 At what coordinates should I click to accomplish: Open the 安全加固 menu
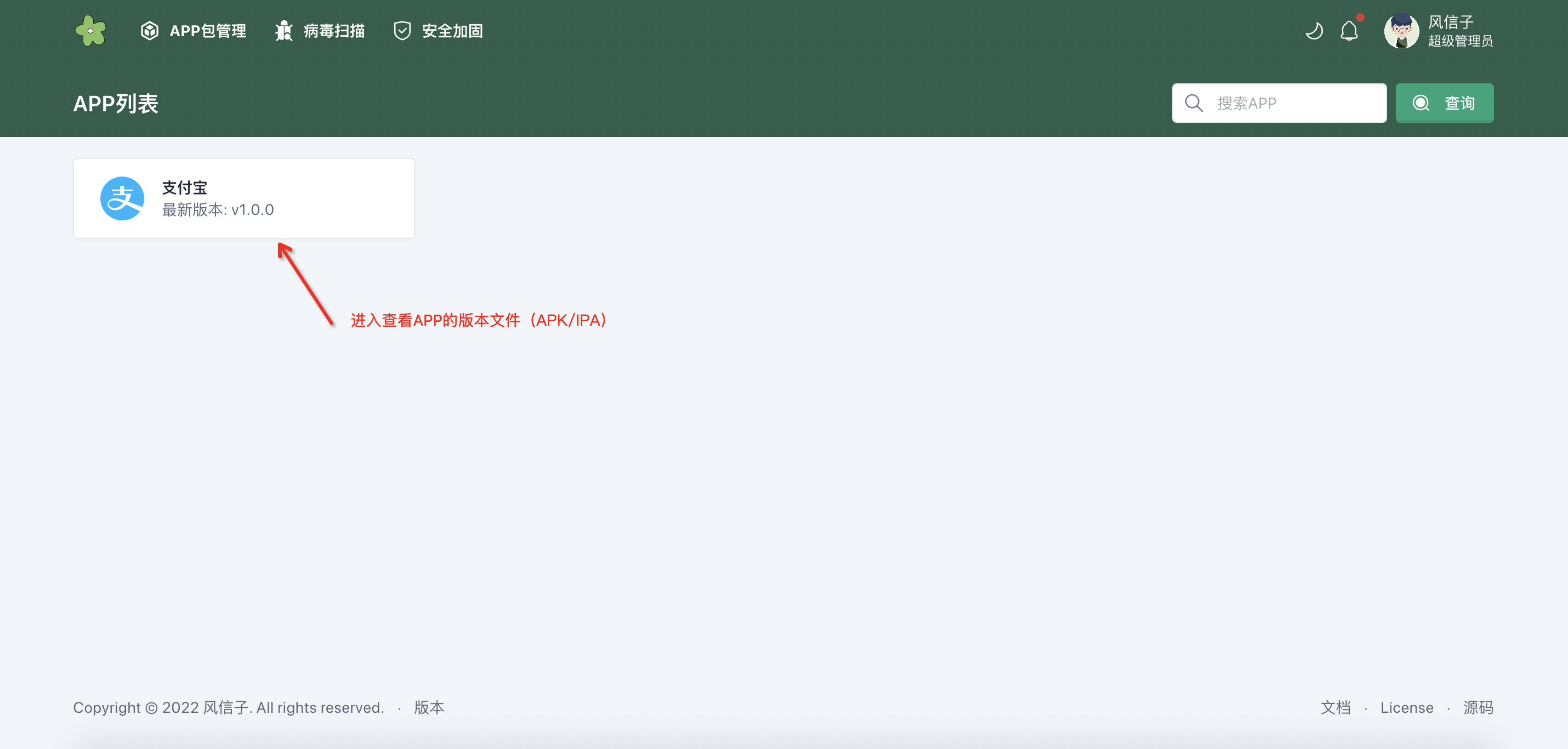pyautogui.click(x=438, y=31)
